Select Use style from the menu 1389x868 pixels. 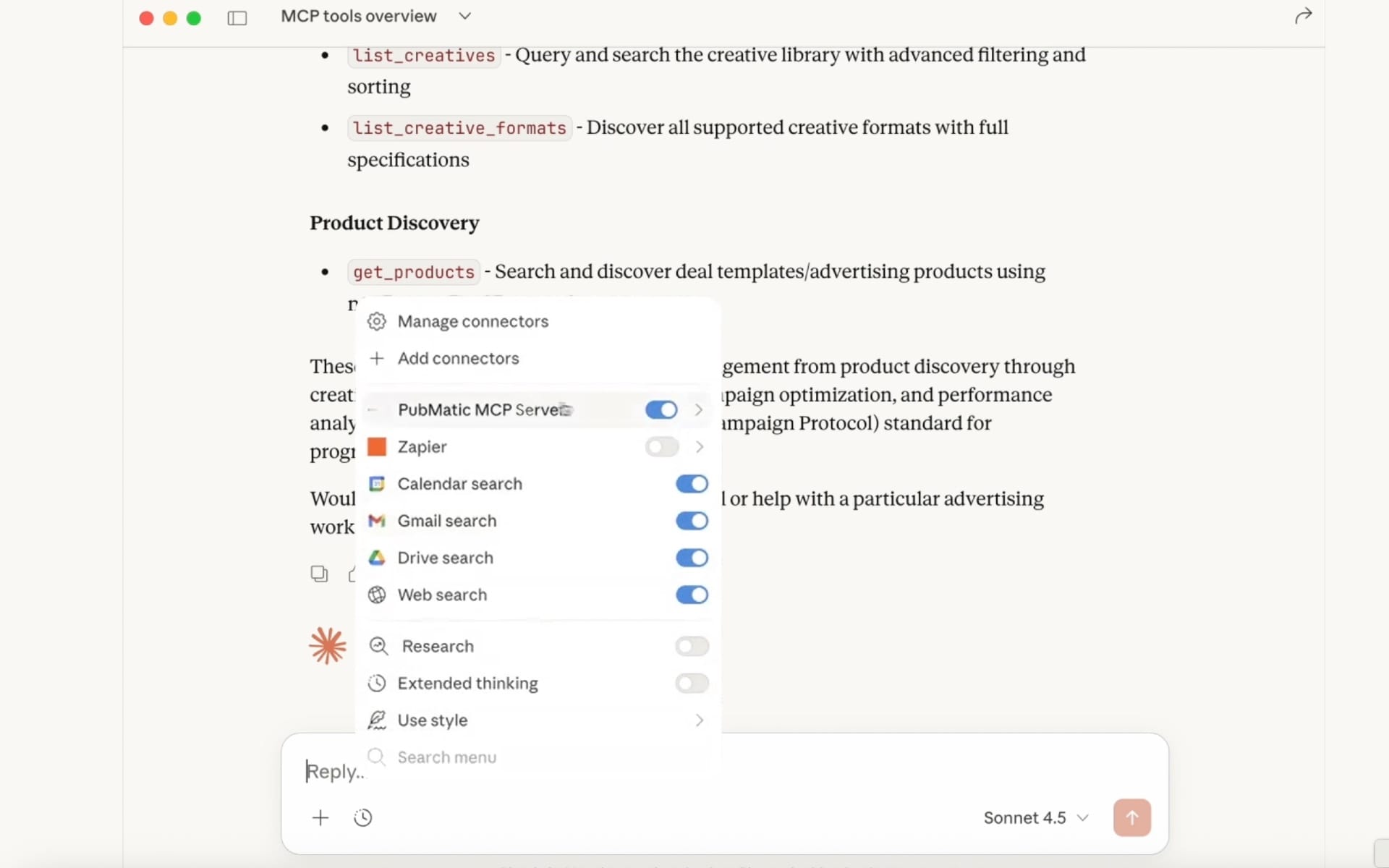point(433,720)
